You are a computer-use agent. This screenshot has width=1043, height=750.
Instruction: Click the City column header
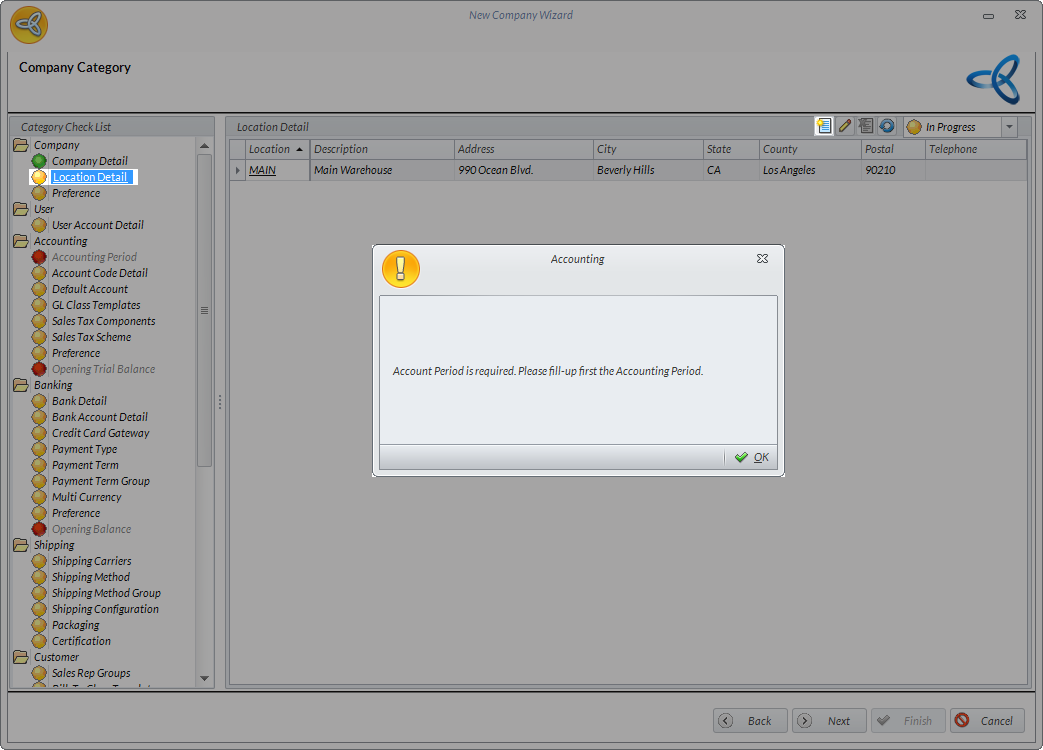[x=648, y=149]
